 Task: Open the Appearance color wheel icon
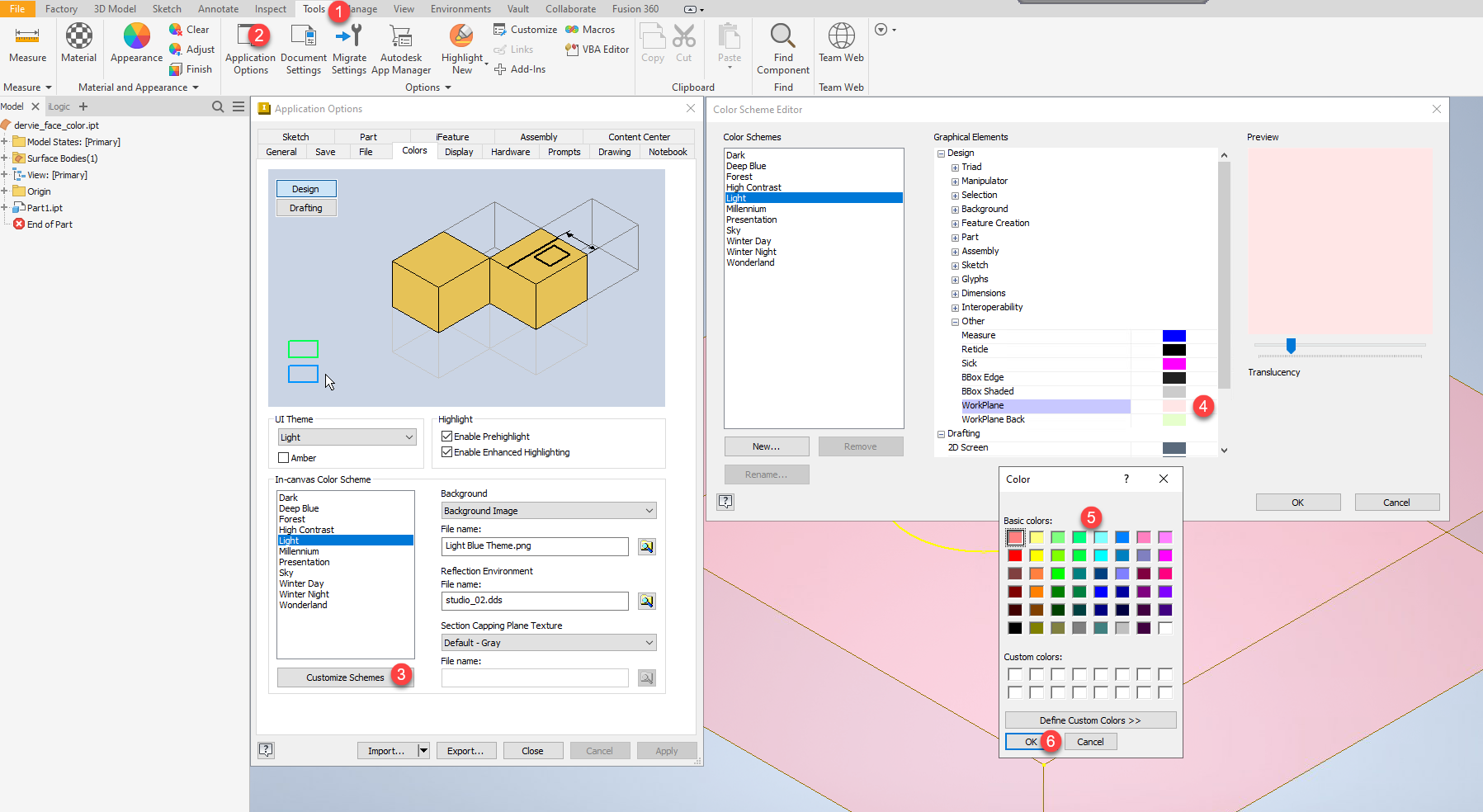pos(136,36)
